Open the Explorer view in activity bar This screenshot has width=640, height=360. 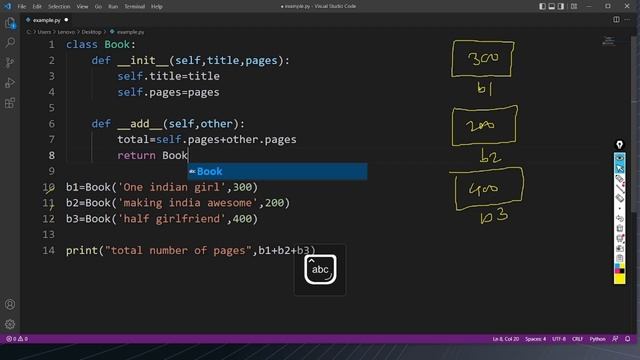[10, 23]
